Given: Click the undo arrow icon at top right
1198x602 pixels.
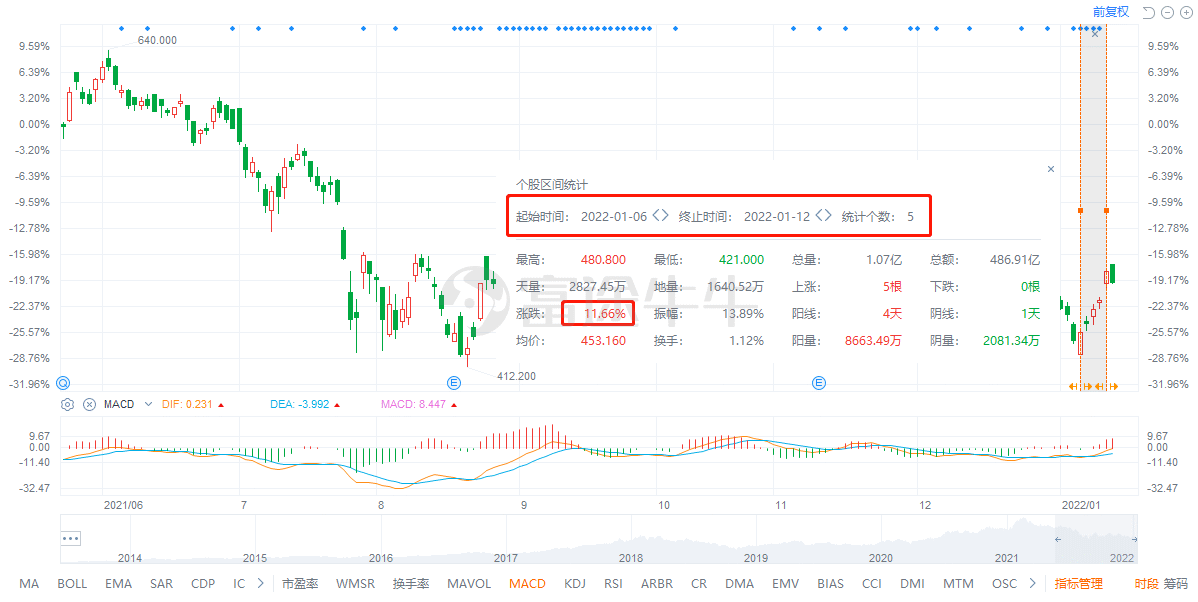Looking at the screenshot, I should click(x=1149, y=12).
